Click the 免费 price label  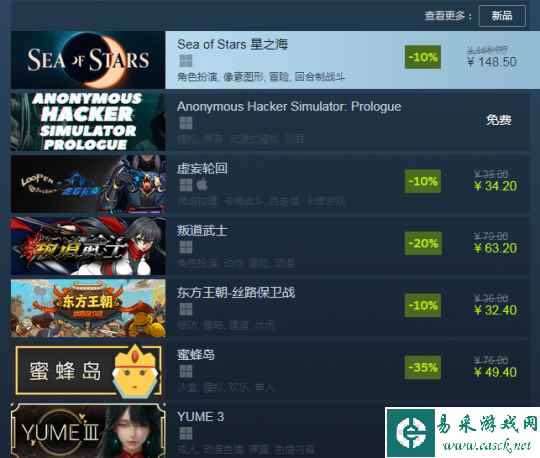(x=499, y=120)
